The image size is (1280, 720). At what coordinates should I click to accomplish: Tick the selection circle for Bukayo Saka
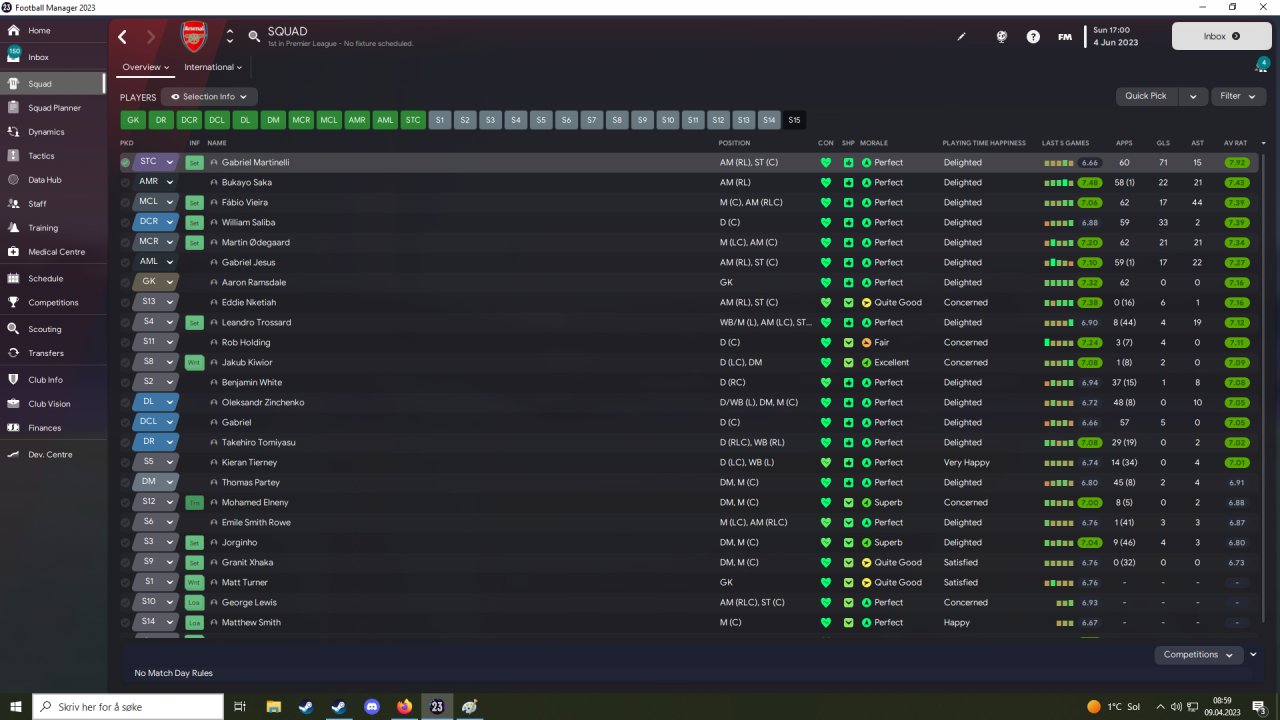[125, 182]
